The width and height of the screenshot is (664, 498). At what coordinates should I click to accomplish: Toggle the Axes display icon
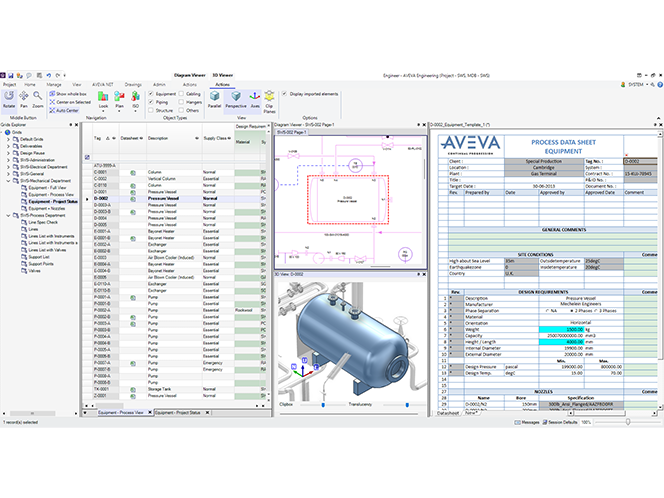coord(255,99)
